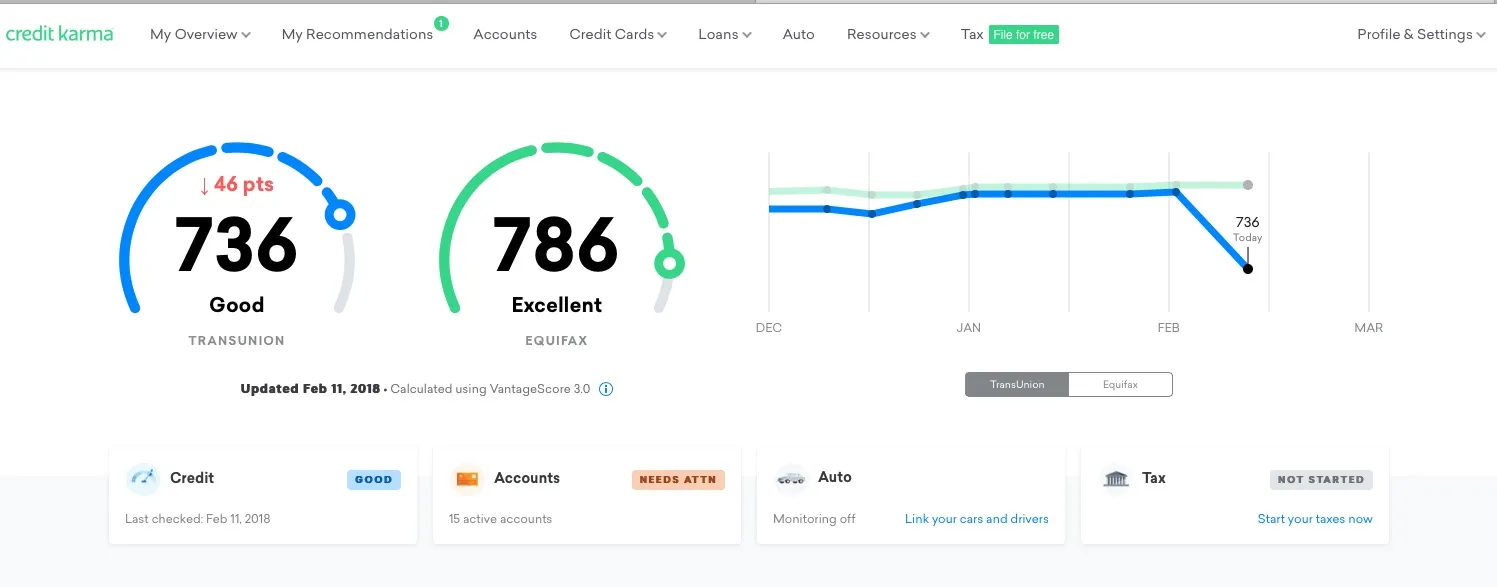Click Start your taxes now link

pyautogui.click(x=1314, y=519)
